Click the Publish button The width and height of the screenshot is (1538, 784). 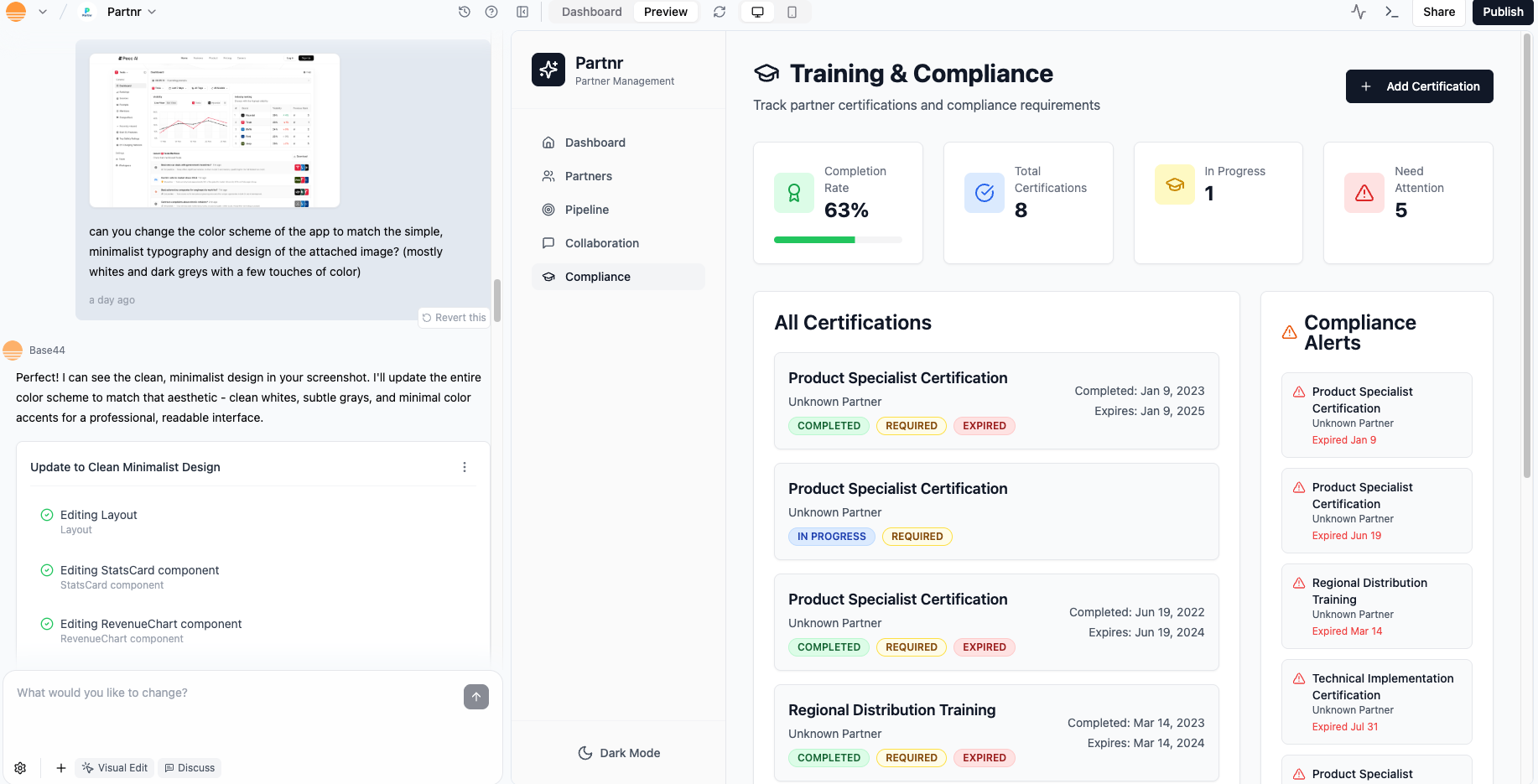[1503, 12]
